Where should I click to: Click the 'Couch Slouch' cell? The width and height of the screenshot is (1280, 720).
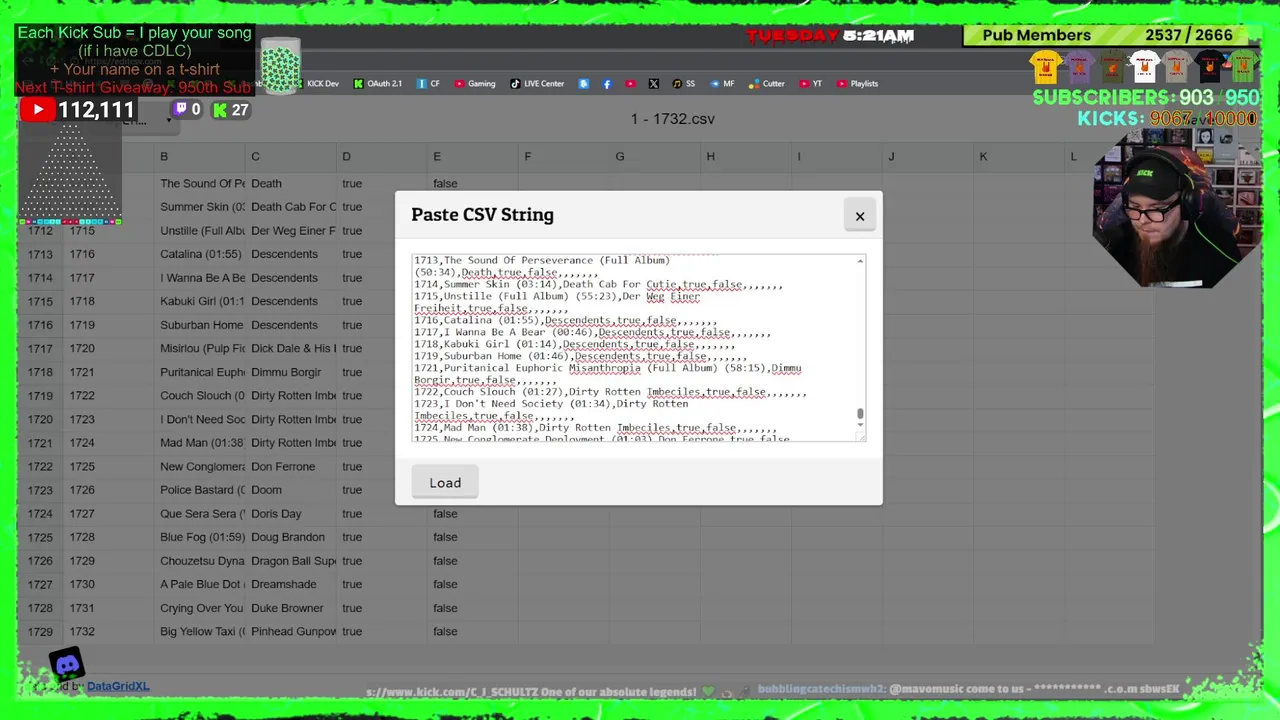200,396
